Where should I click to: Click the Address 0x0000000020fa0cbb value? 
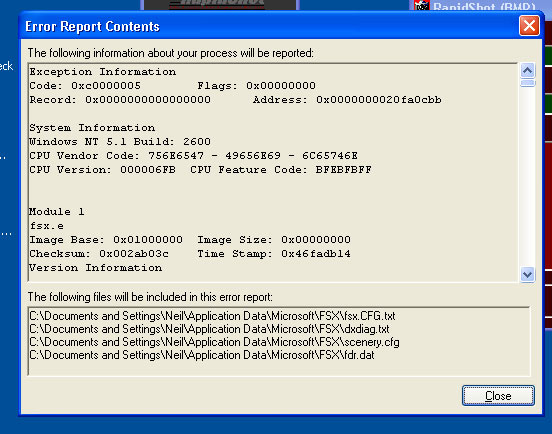379,100
